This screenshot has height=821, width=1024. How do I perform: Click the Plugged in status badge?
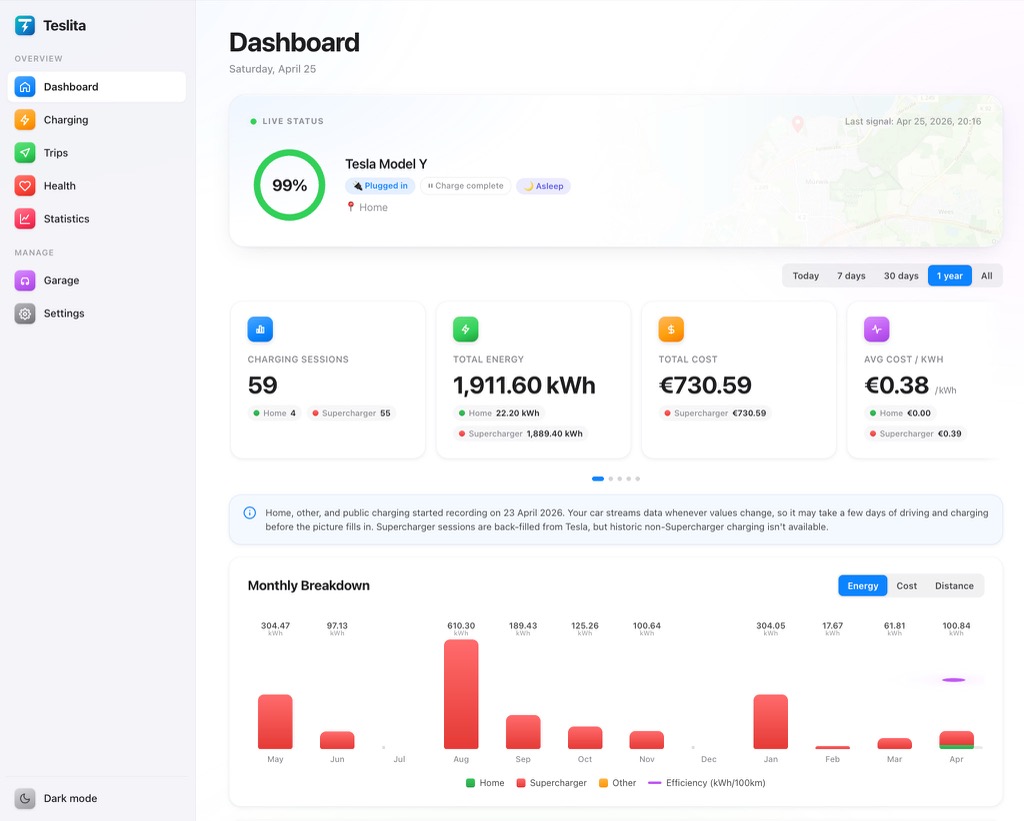(x=380, y=186)
